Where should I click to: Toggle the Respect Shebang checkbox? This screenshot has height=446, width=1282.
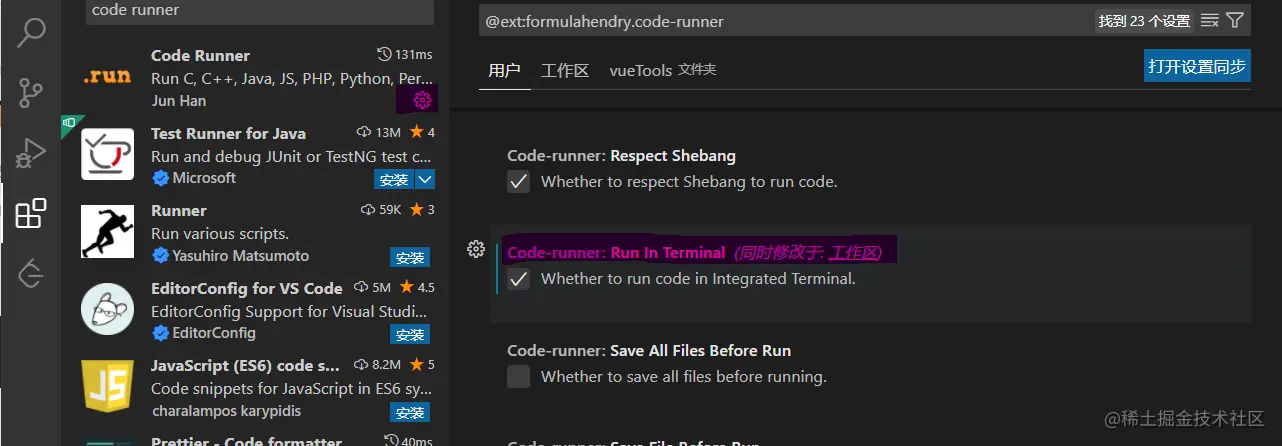click(518, 181)
